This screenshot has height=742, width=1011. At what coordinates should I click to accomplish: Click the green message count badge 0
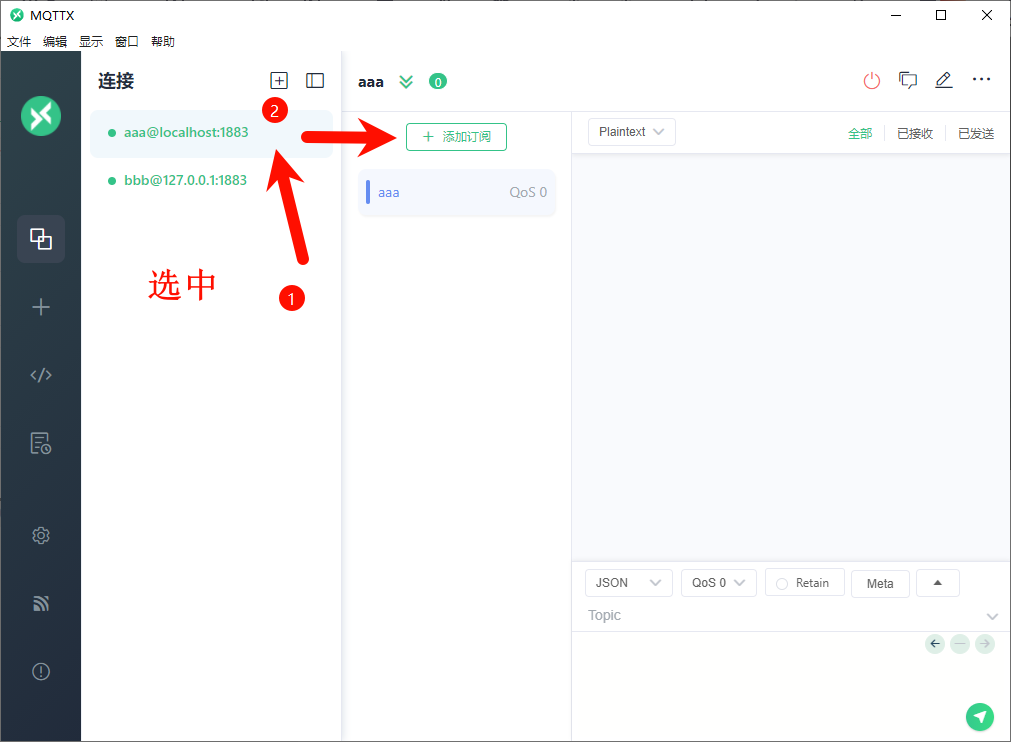(x=438, y=82)
